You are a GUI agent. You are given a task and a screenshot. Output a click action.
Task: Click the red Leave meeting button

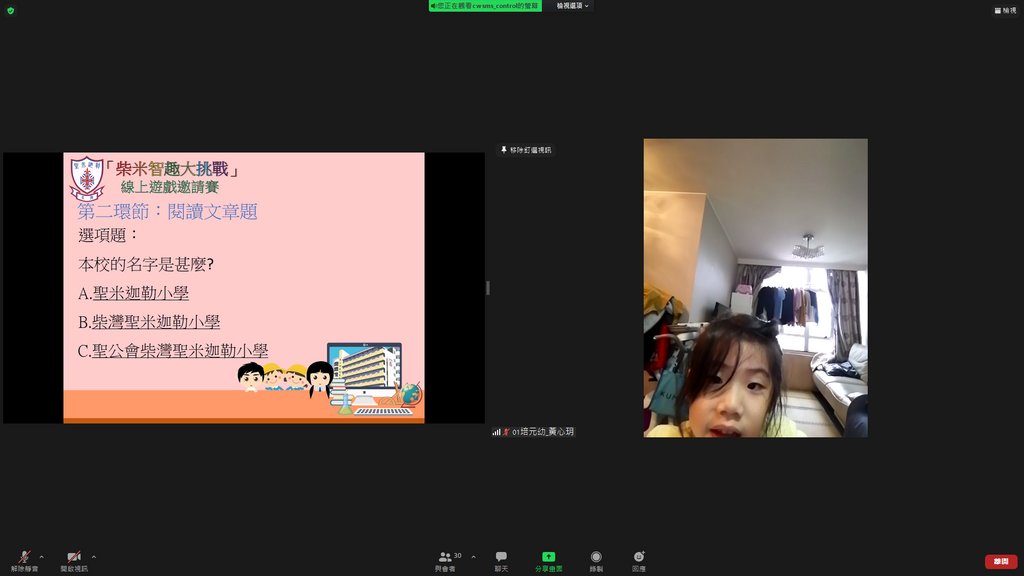(1000, 561)
